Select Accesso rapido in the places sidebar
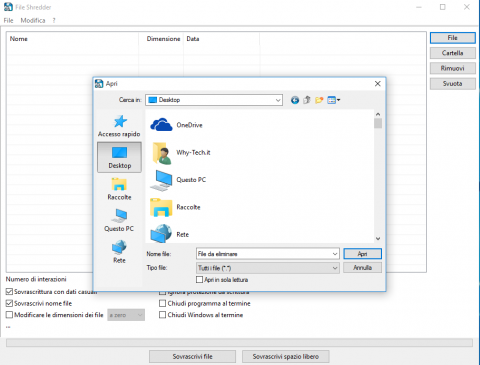 click(119, 126)
